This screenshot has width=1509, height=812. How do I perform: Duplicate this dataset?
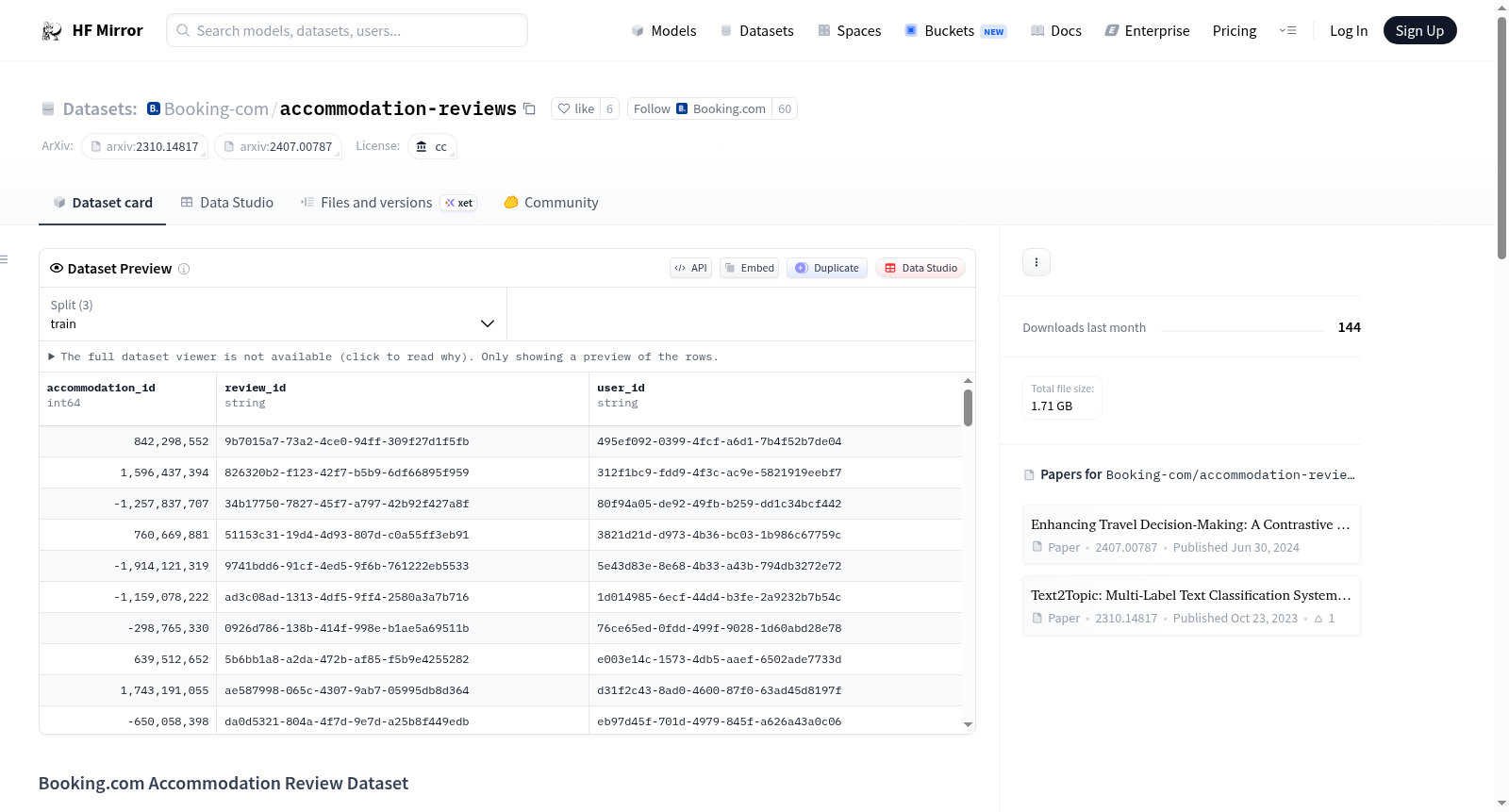click(827, 268)
